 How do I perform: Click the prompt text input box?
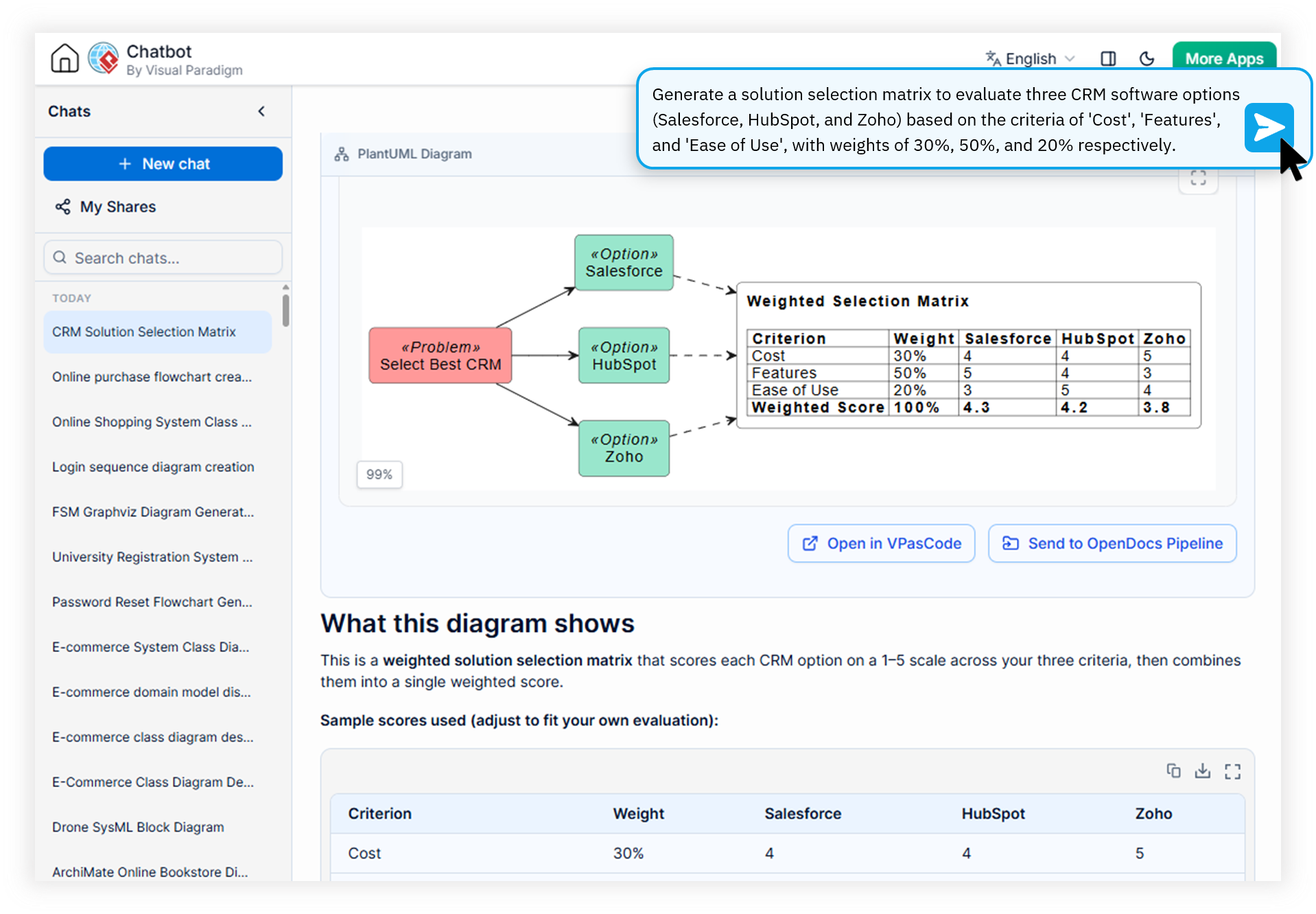tap(945, 119)
